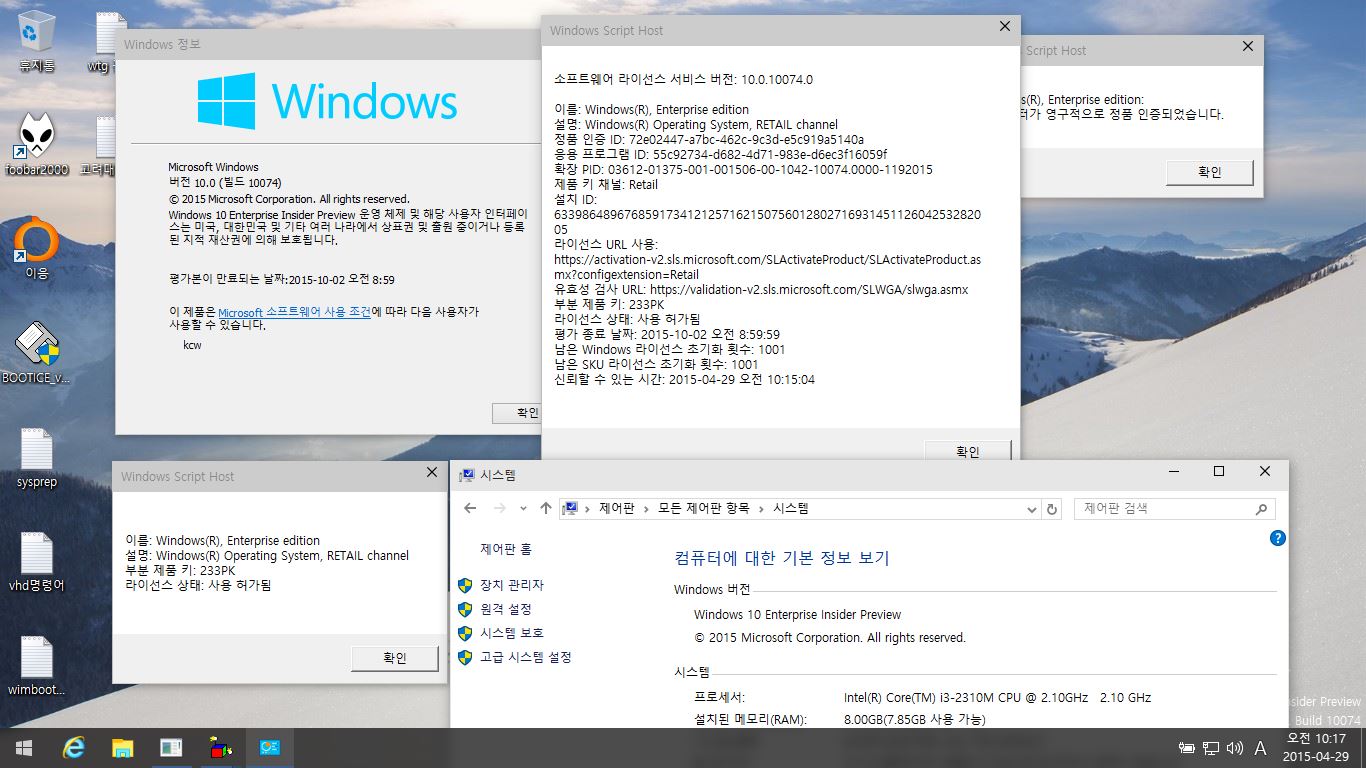Screen dimensions: 1366x768
Task: Select the wimboot file icon on desktop
Action: (36, 665)
